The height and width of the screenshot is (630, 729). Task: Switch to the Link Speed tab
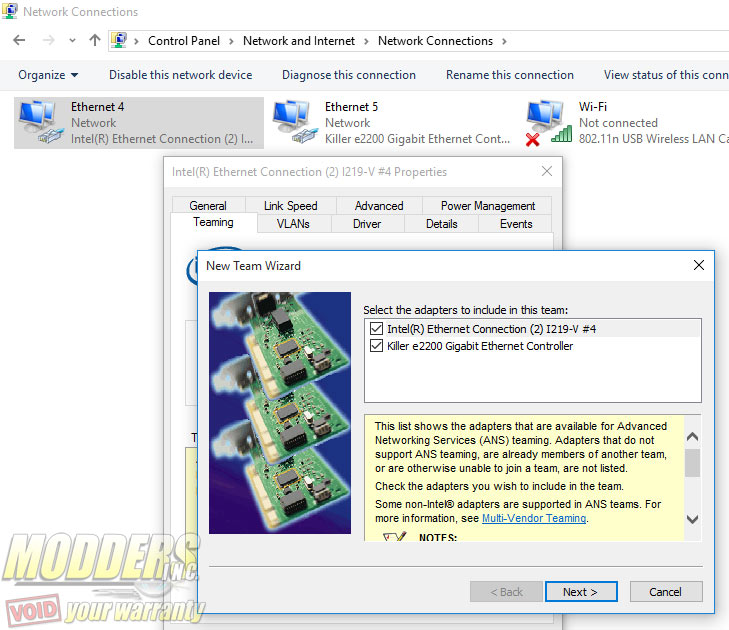(291, 206)
